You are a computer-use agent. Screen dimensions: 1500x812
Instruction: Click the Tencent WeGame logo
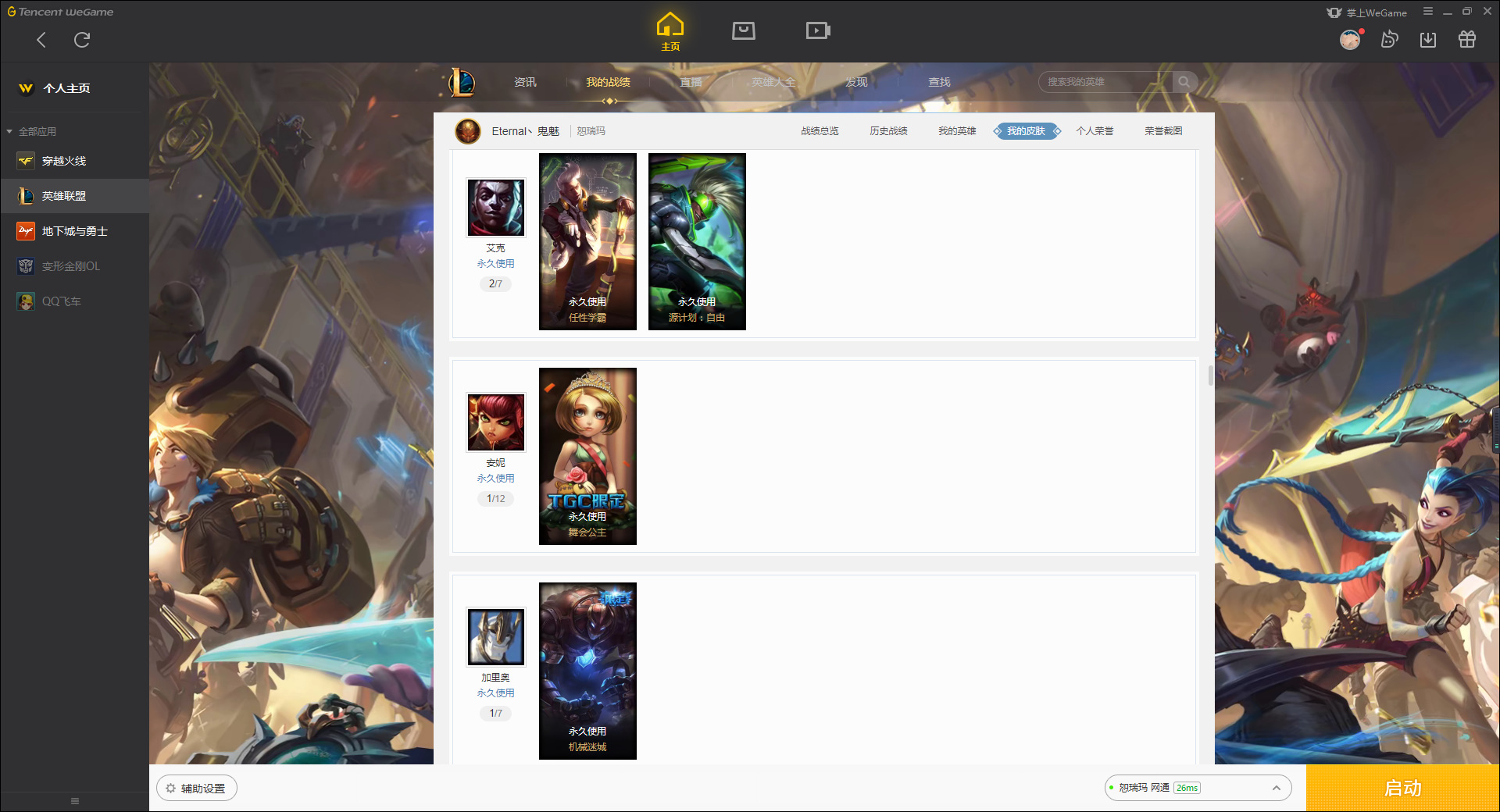[60, 12]
